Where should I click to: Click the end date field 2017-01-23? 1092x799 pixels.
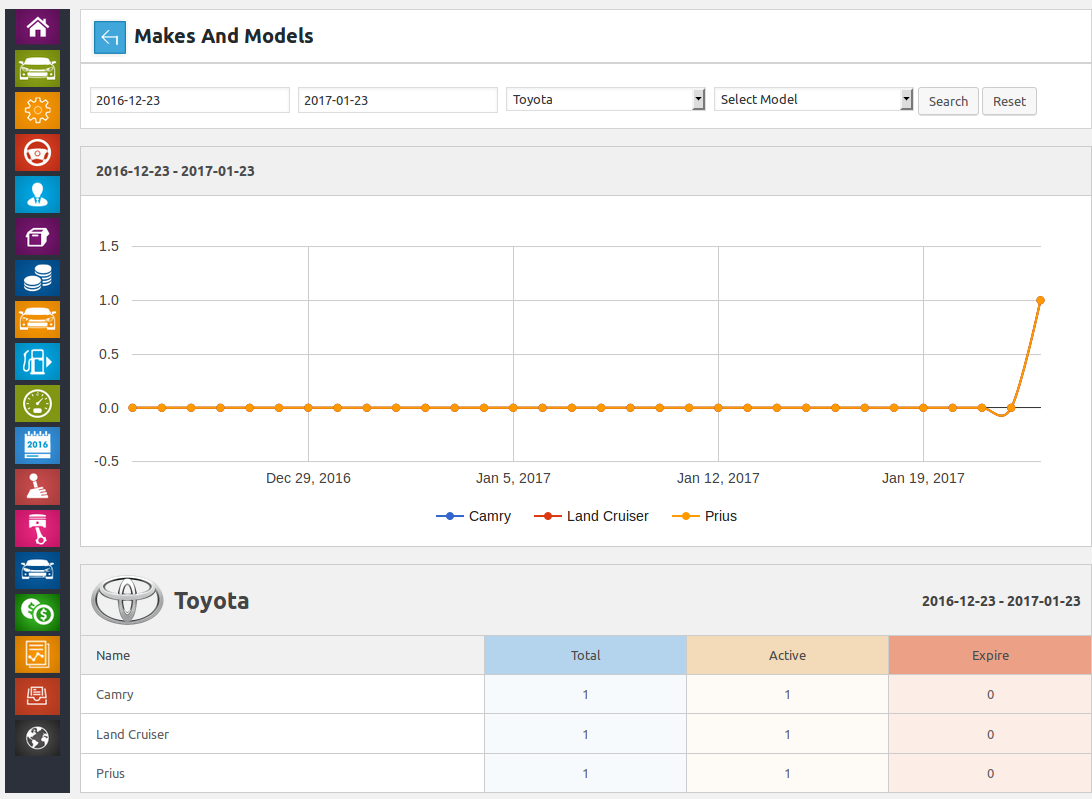(398, 100)
